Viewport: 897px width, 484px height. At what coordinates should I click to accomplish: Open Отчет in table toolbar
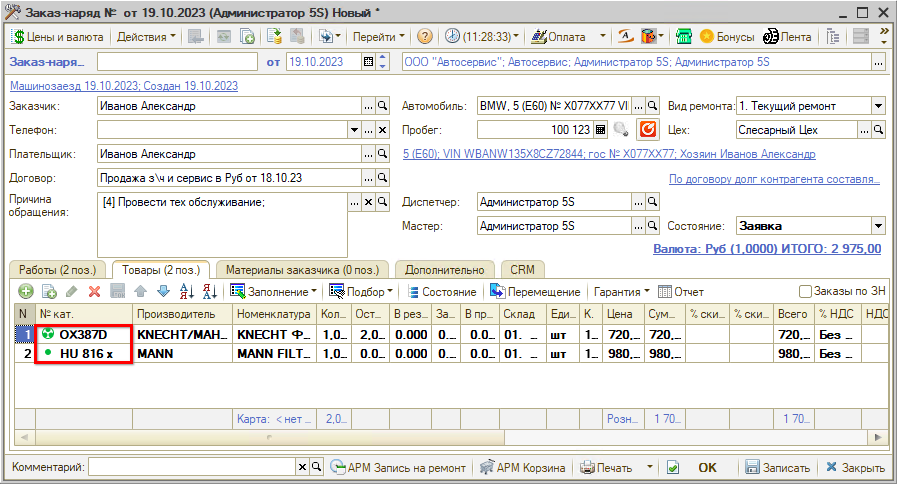click(681, 292)
